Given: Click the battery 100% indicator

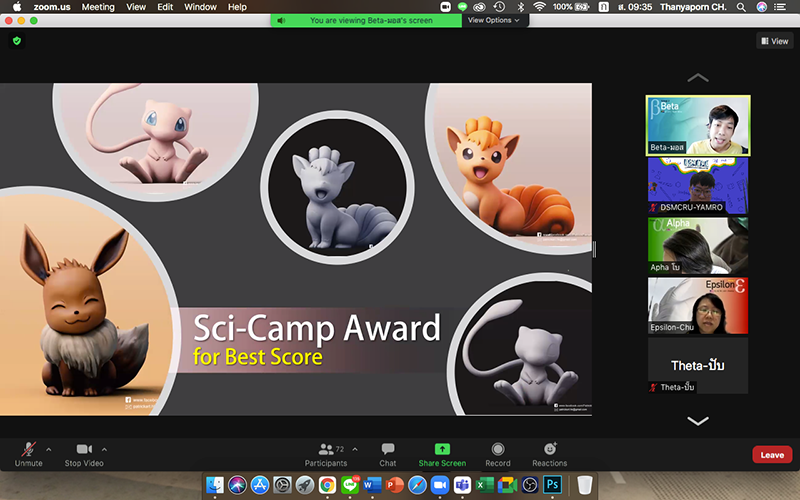Looking at the screenshot, I should 571,7.
